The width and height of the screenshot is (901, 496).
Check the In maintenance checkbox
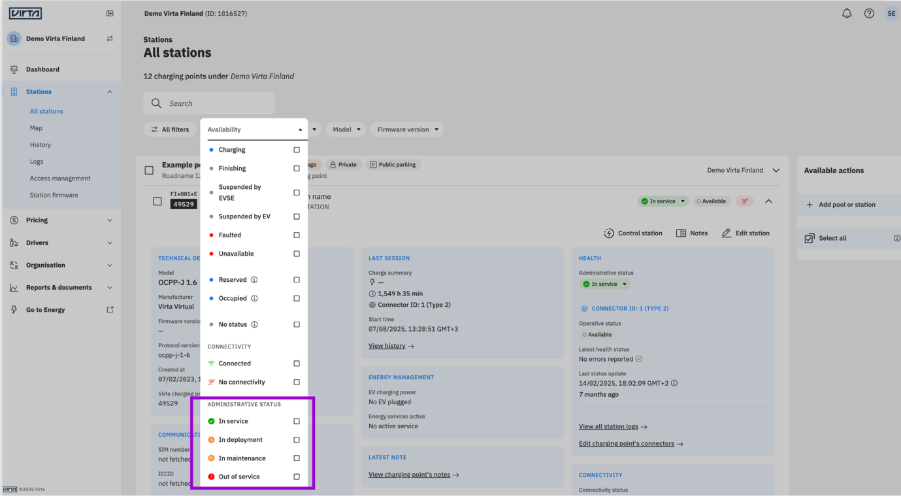tap(297, 458)
